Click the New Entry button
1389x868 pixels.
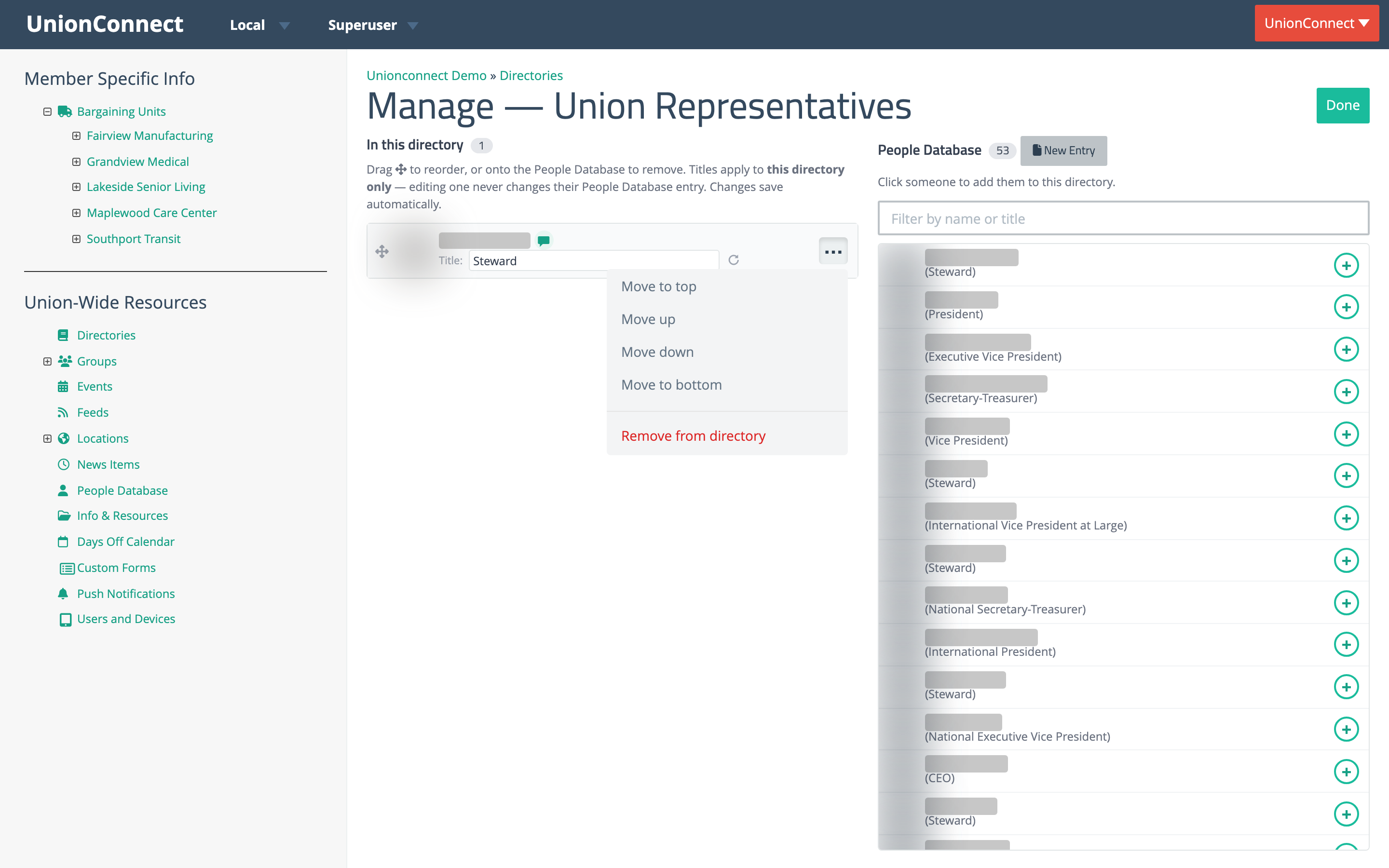pyautogui.click(x=1063, y=150)
